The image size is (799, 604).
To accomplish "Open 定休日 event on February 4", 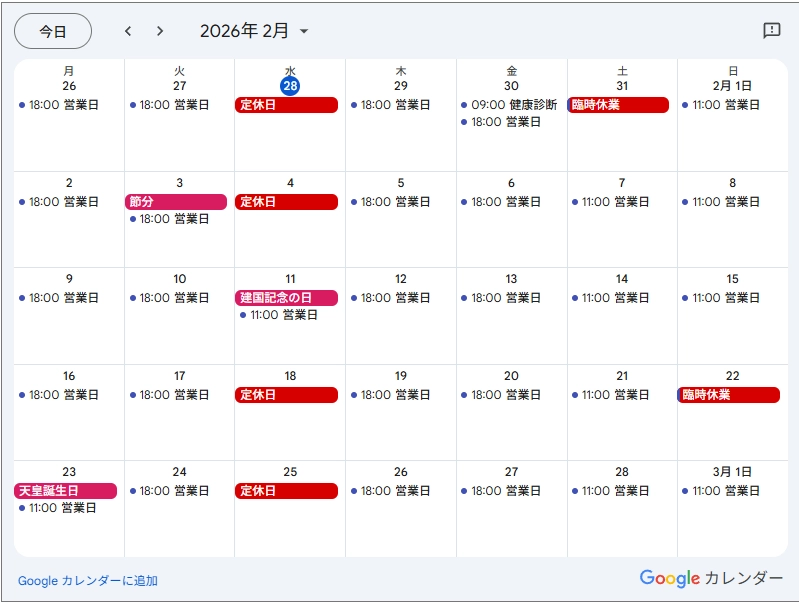I will (x=287, y=202).
